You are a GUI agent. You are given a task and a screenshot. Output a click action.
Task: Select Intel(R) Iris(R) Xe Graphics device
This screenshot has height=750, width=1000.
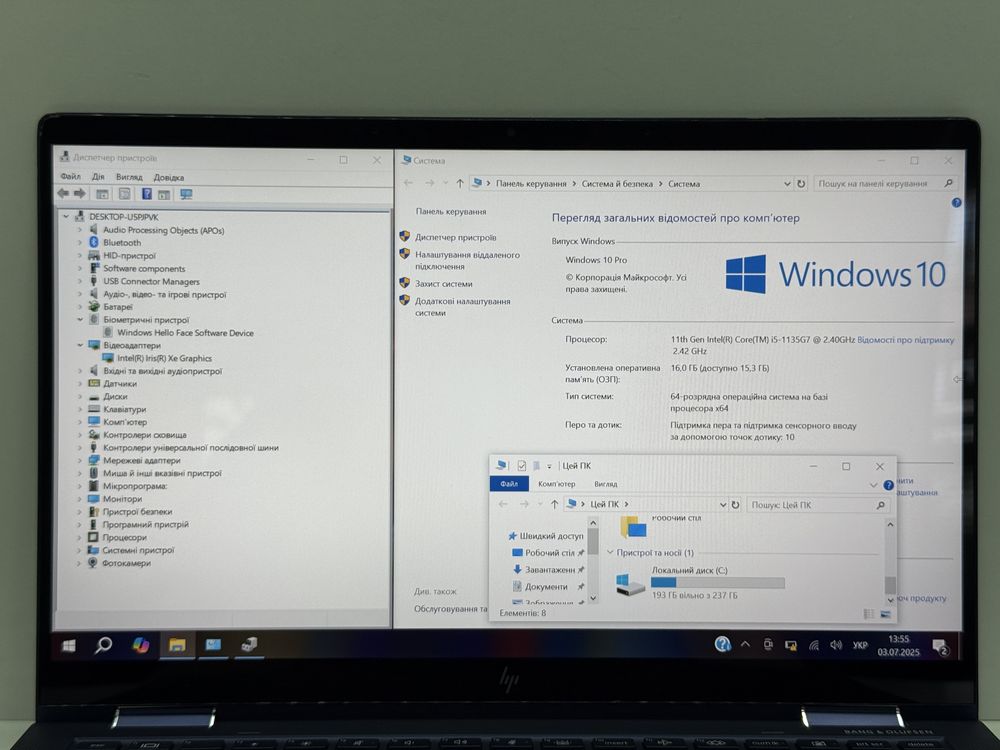point(164,358)
